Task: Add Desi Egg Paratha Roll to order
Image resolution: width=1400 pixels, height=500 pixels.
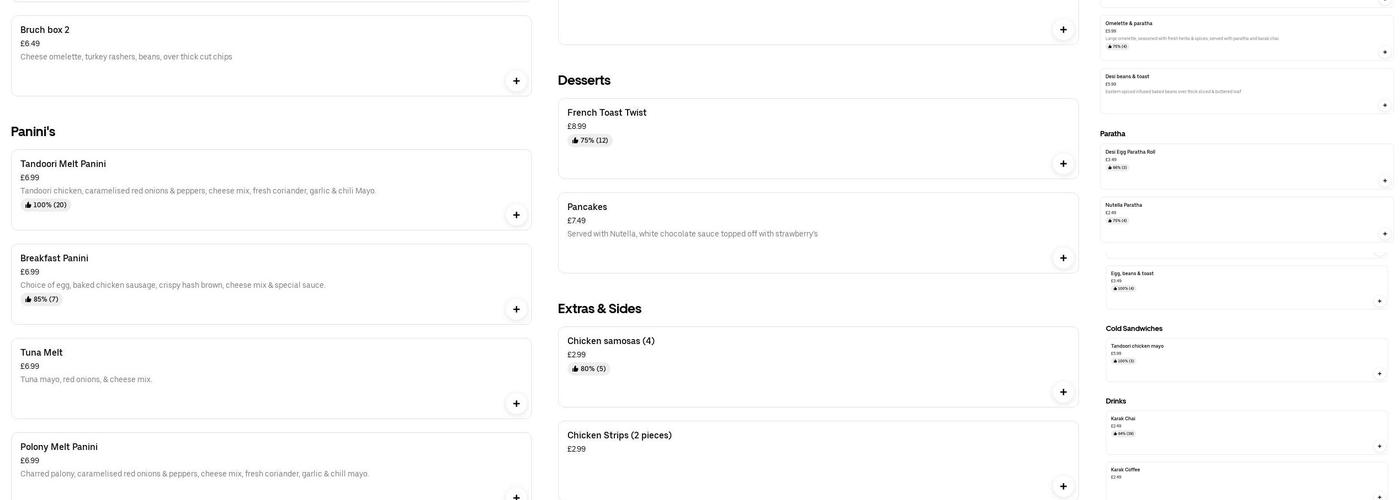Action: 1385,181
